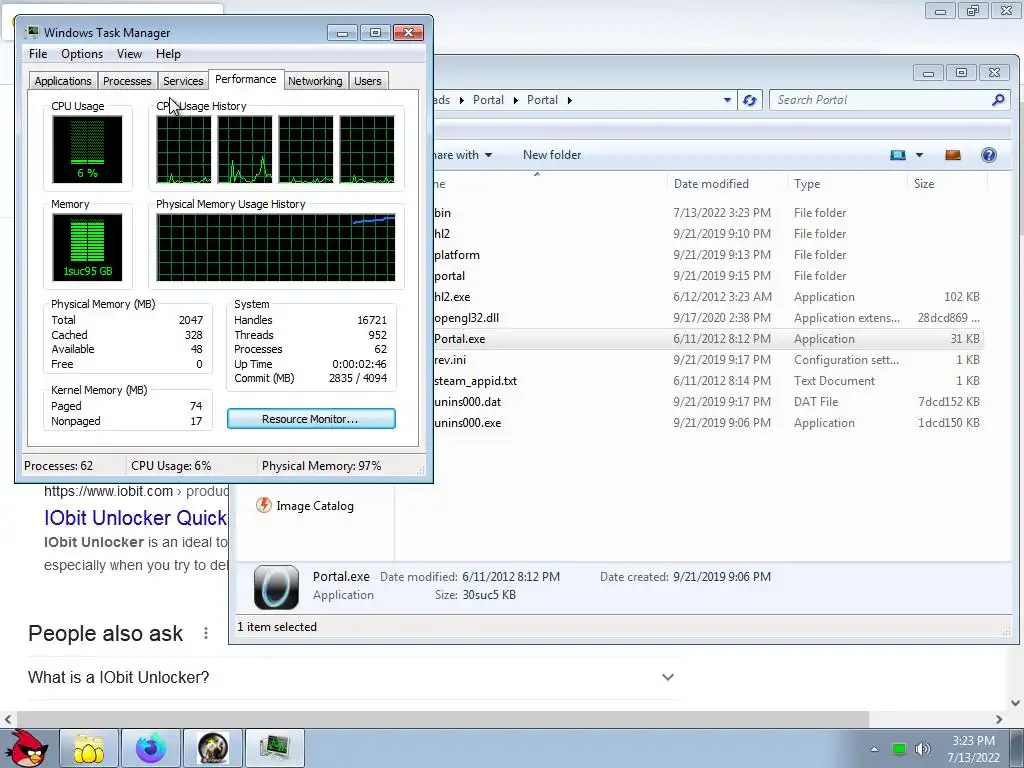
Task: Show hidden system tray icons arrow
Action: (874, 749)
